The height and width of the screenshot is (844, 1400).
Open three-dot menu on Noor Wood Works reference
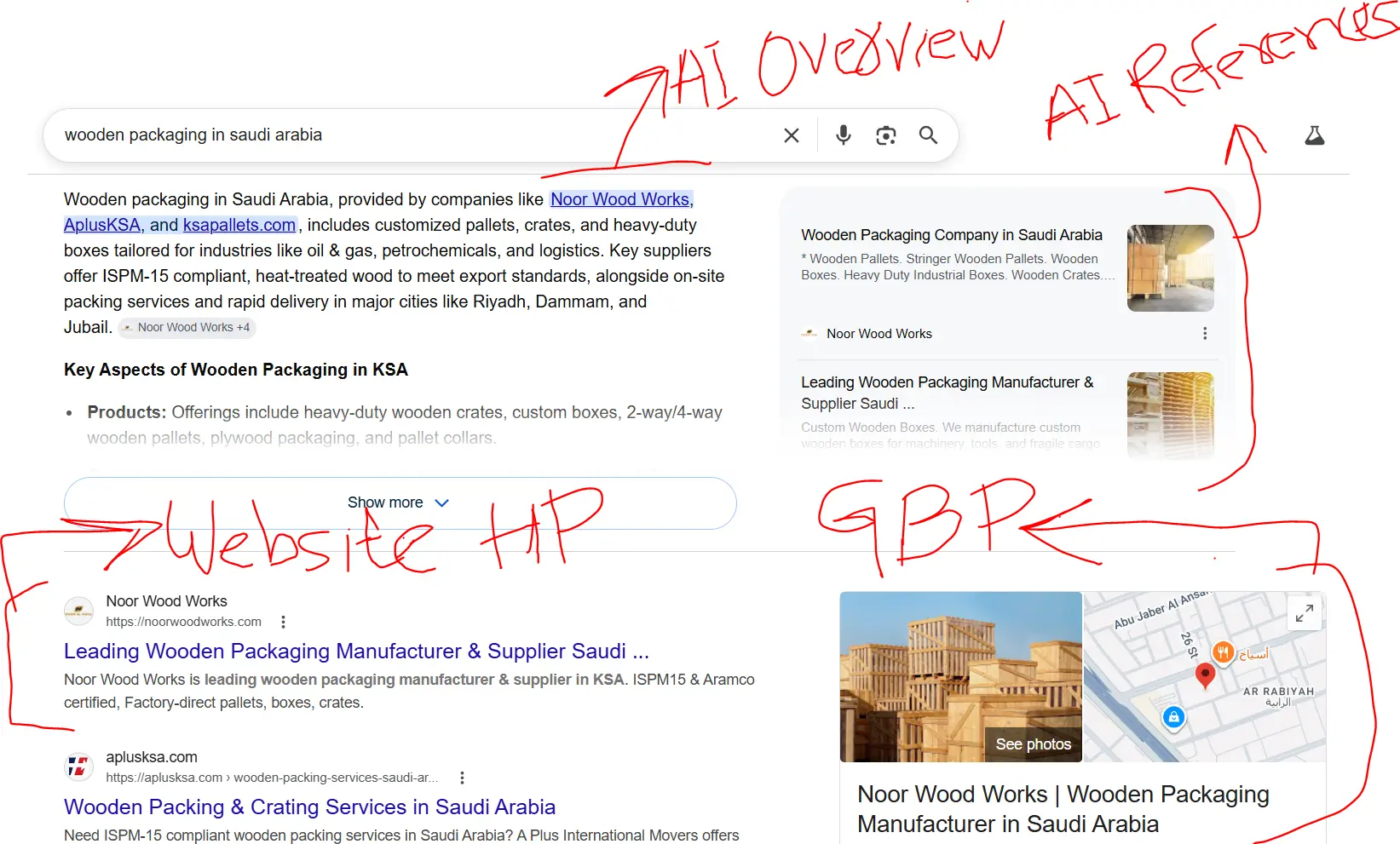(1205, 334)
